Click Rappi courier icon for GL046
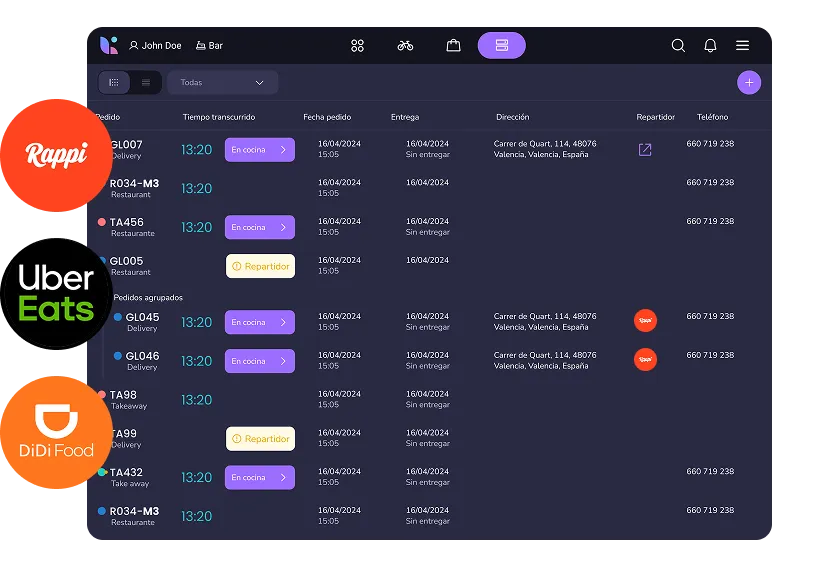 (645, 359)
